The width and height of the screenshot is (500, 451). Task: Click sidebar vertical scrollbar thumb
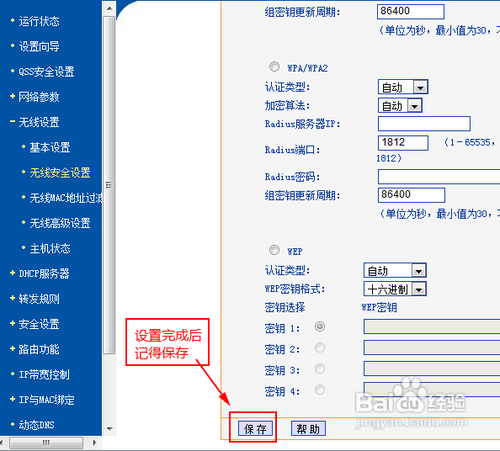coord(109,185)
